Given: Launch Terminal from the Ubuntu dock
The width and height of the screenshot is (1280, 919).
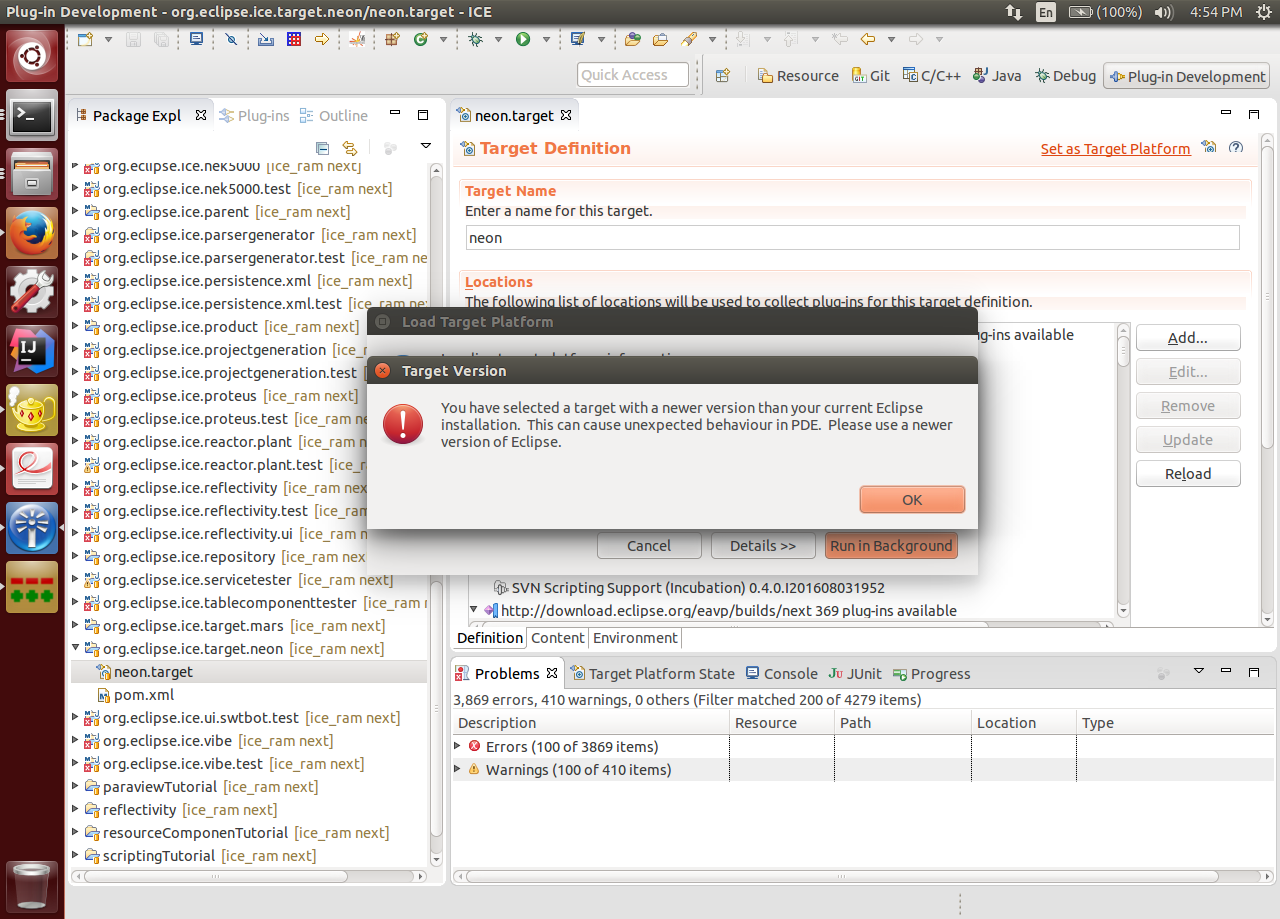Looking at the screenshot, I should tap(32, 116).
